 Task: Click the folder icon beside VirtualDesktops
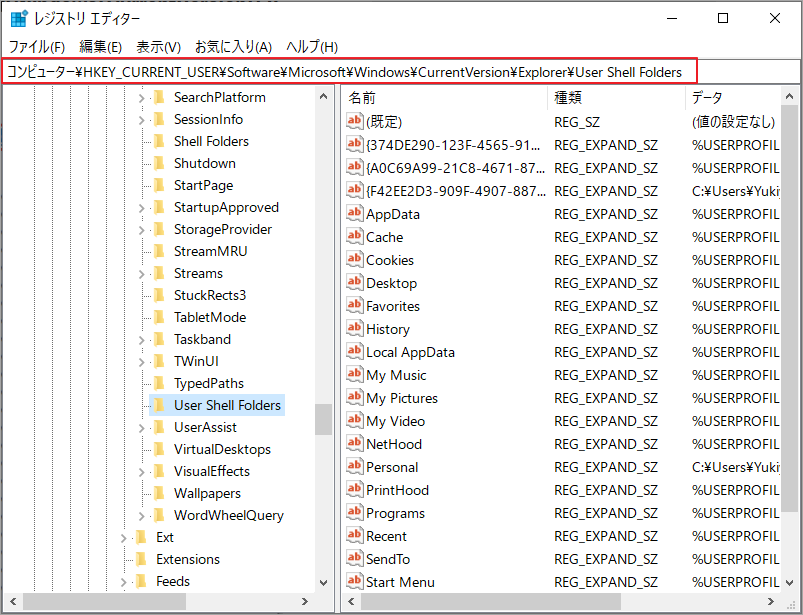pos(159,450)
